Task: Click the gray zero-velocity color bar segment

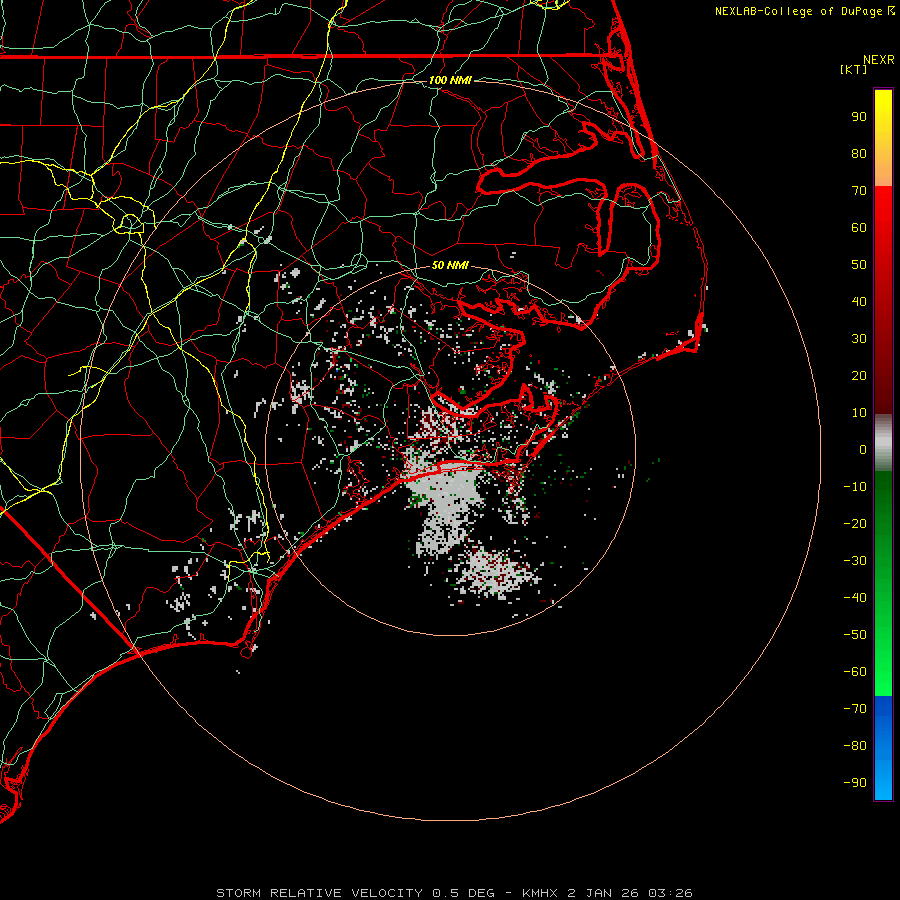Action: (883, 443)
